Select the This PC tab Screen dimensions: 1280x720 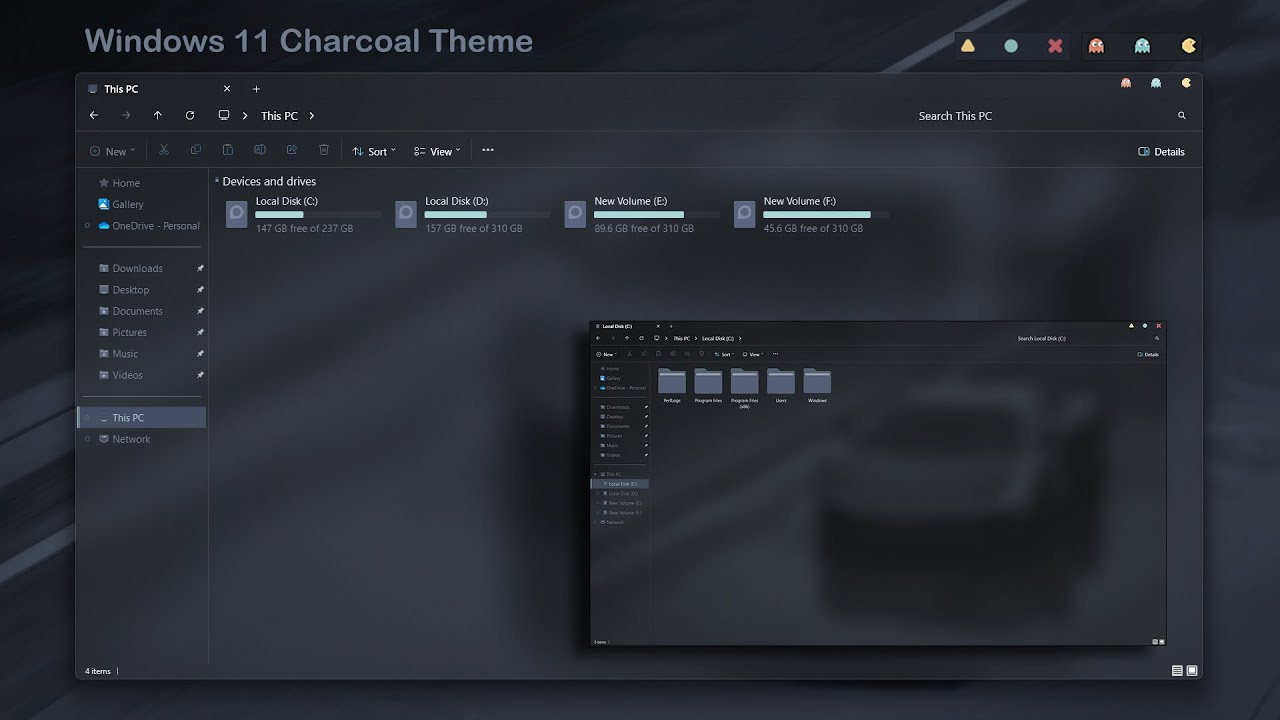pyautogui.click(x=160, y=89)
